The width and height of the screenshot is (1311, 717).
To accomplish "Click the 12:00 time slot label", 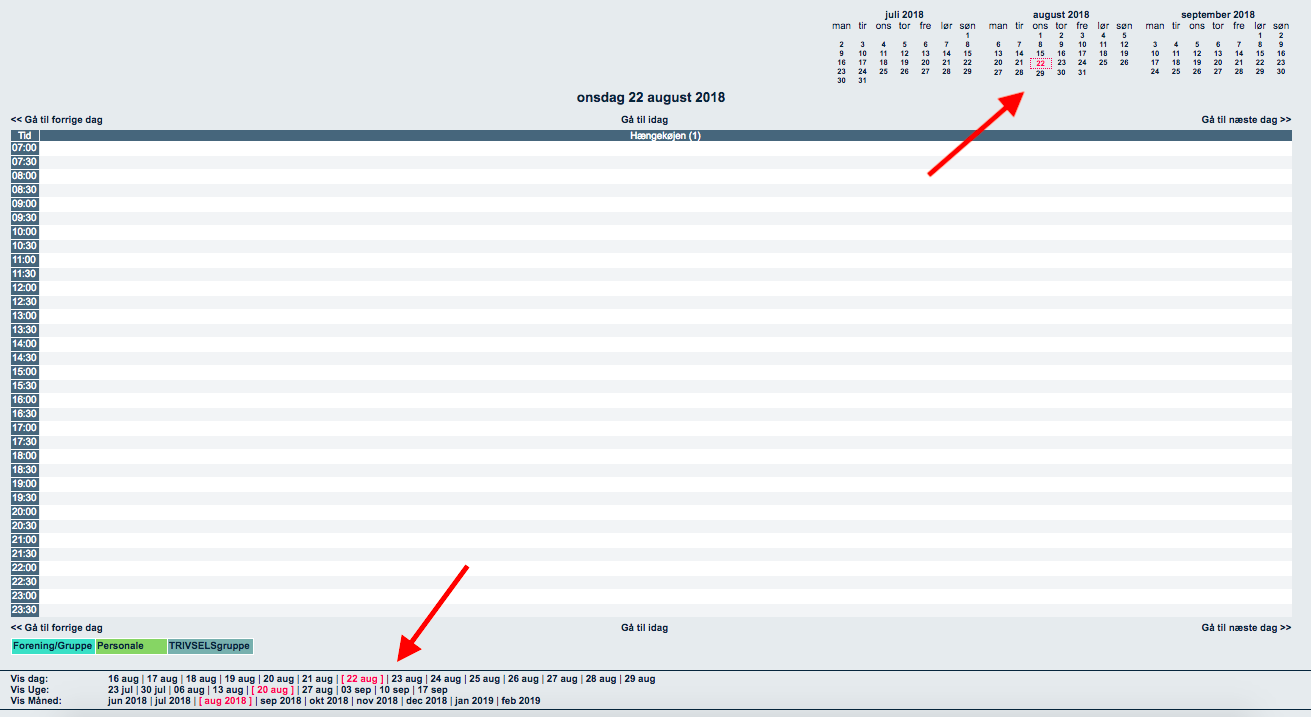I will click(24, 288).
